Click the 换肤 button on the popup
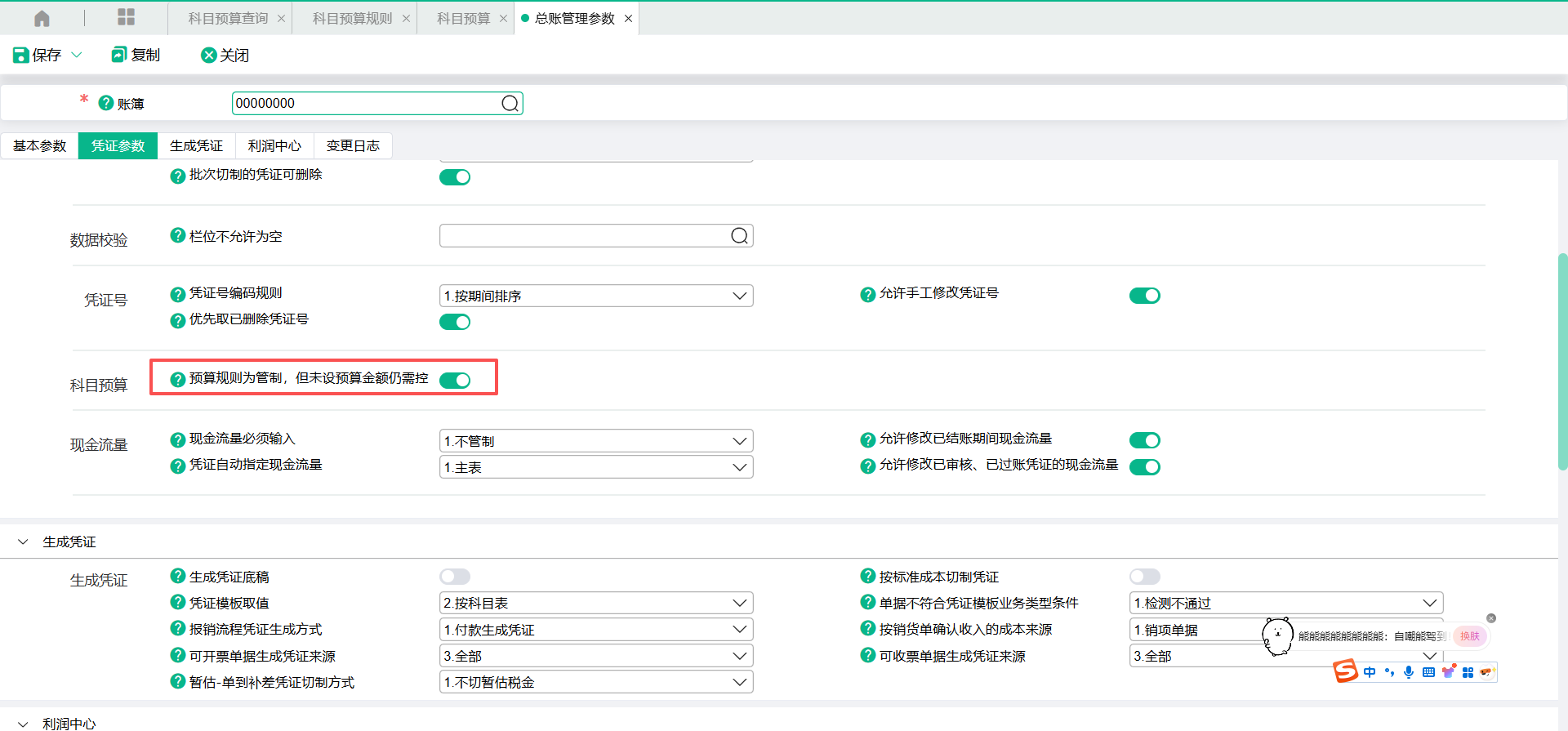This screenshot has height=731, width=1568. (x=1469, y=636)
